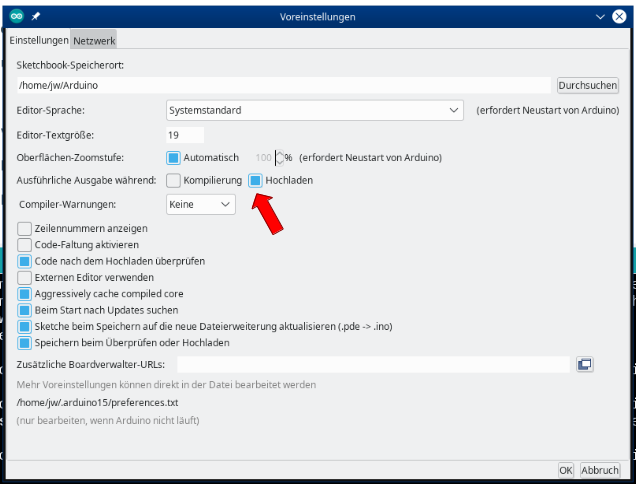
Task: Check Externen Editor verwenden
Action: (x=25, y=277)
